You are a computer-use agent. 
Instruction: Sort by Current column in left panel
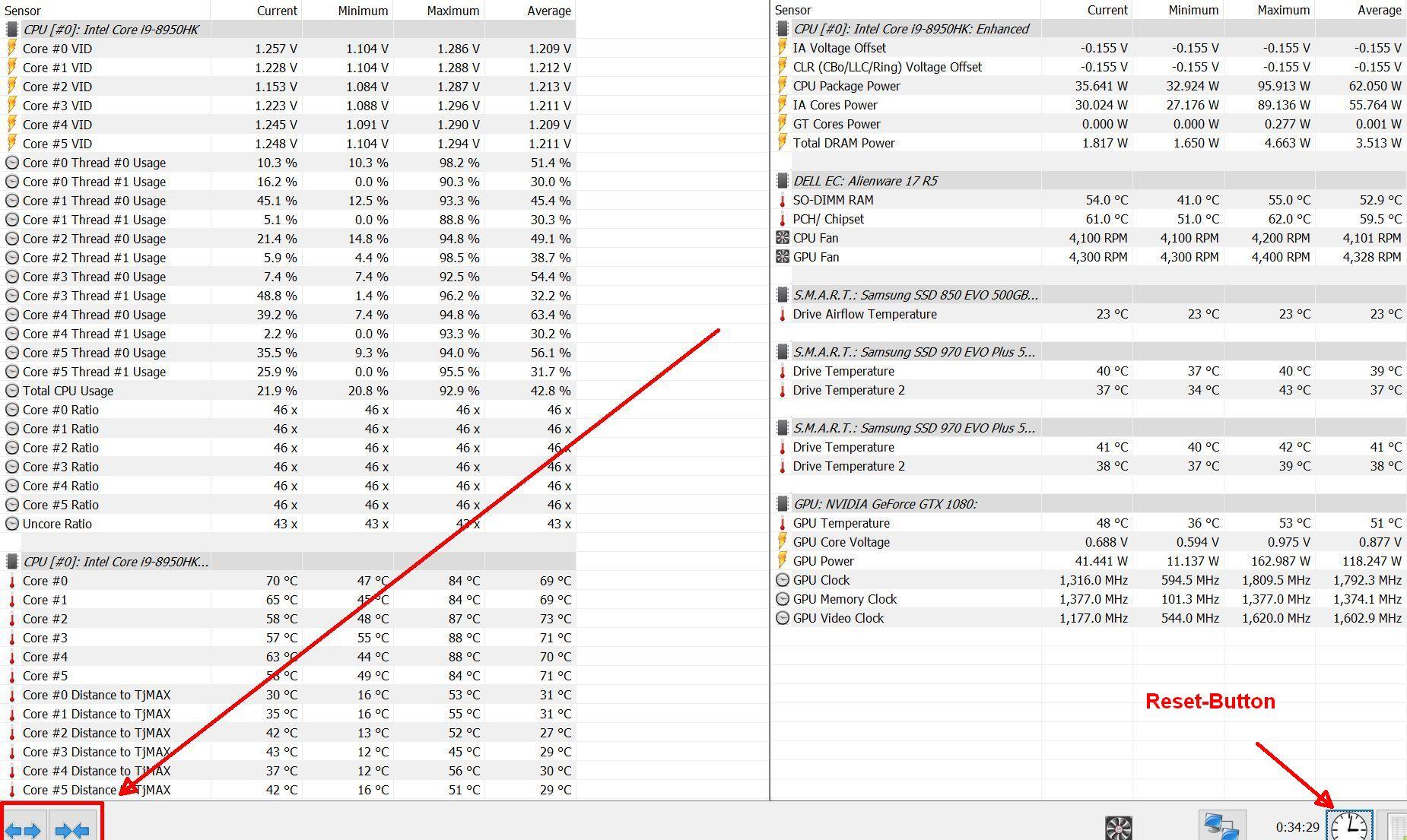[256, 11]
